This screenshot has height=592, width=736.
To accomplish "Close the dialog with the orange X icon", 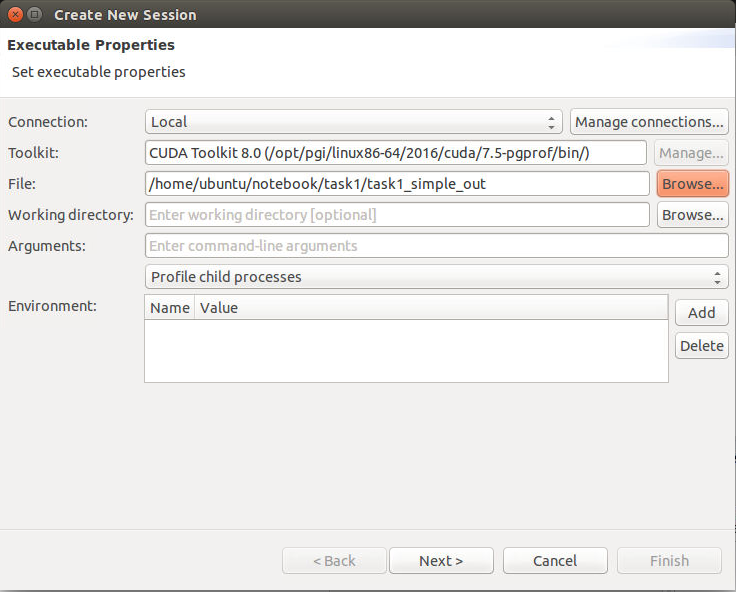I will [x=15, y=15].
